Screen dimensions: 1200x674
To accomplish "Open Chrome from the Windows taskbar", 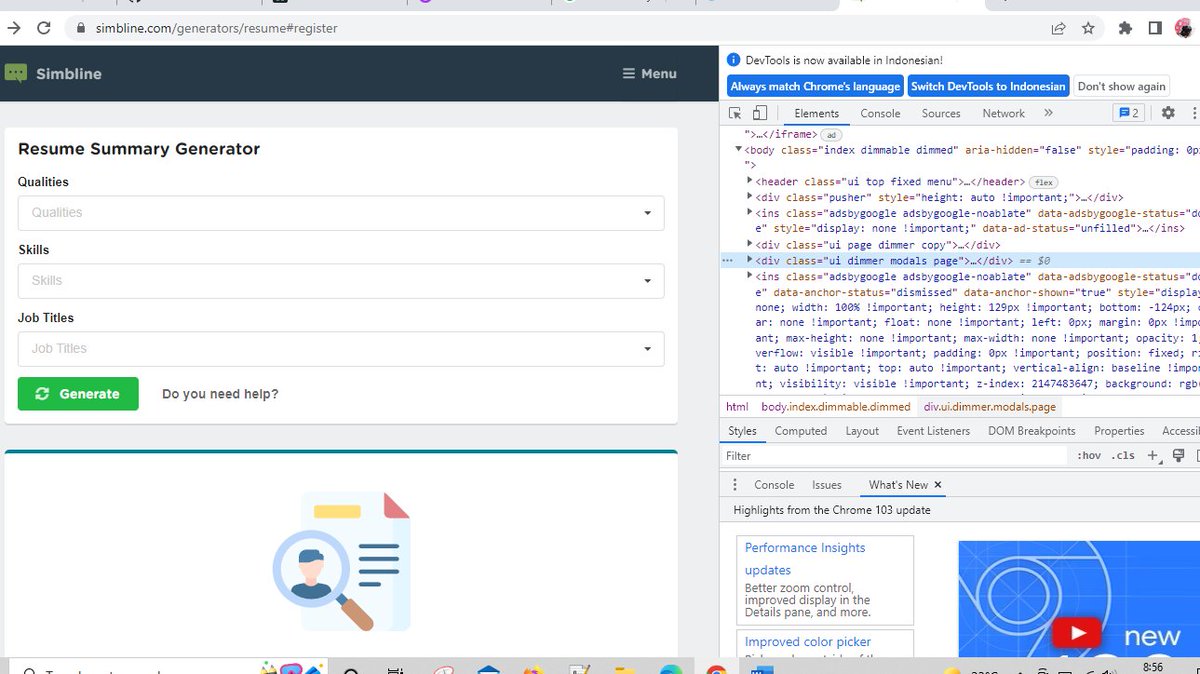I will pyautogui.click(x=716, y=671).
